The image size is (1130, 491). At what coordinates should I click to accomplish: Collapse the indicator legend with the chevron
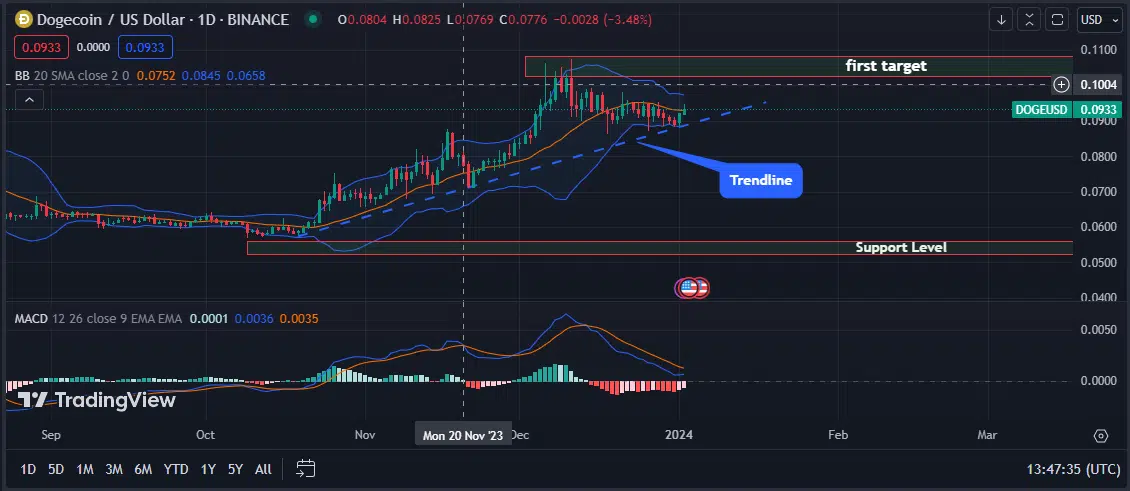[29, 100]
